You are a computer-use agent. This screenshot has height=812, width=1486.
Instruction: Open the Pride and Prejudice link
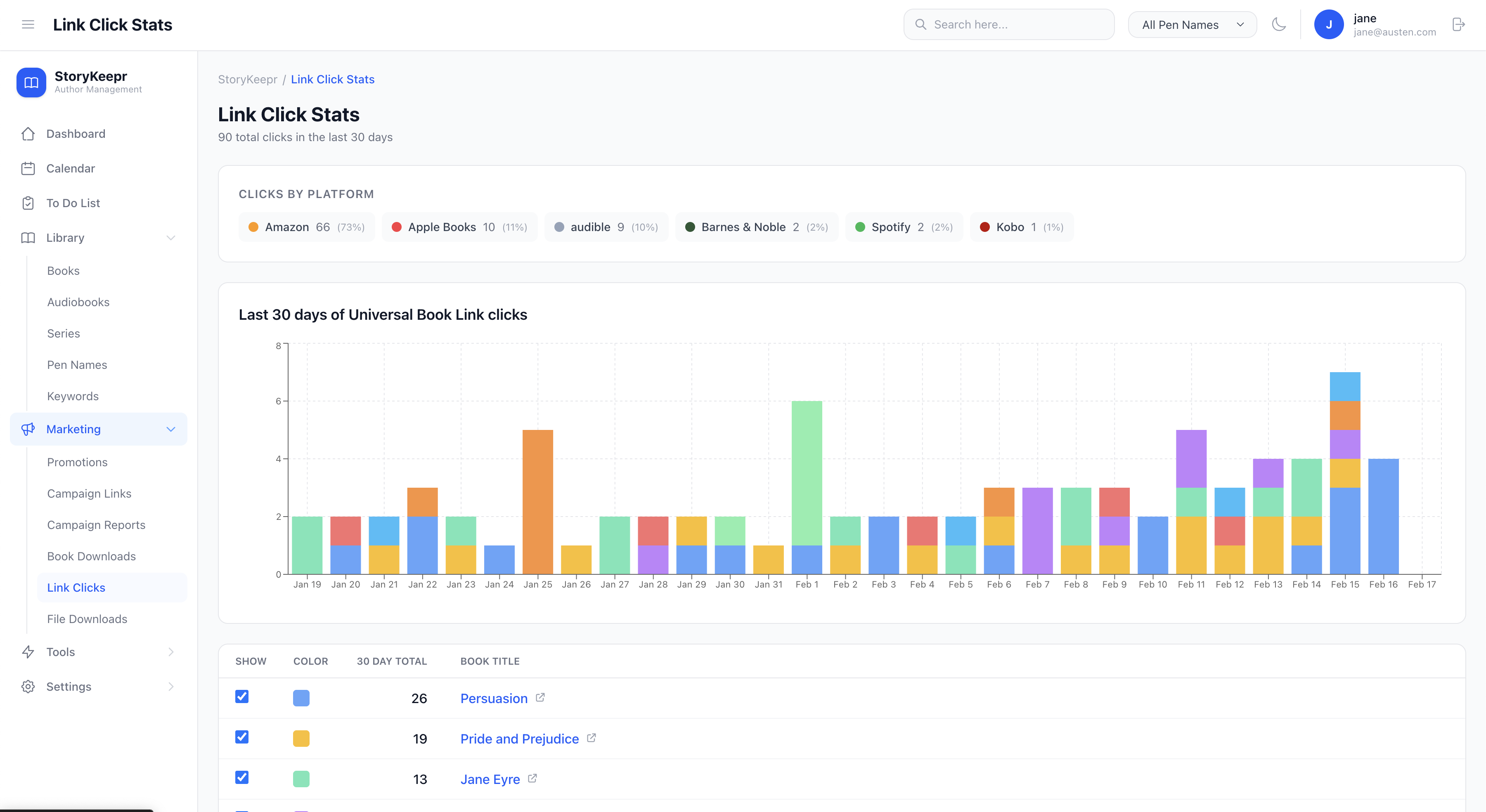click(519, 739)
